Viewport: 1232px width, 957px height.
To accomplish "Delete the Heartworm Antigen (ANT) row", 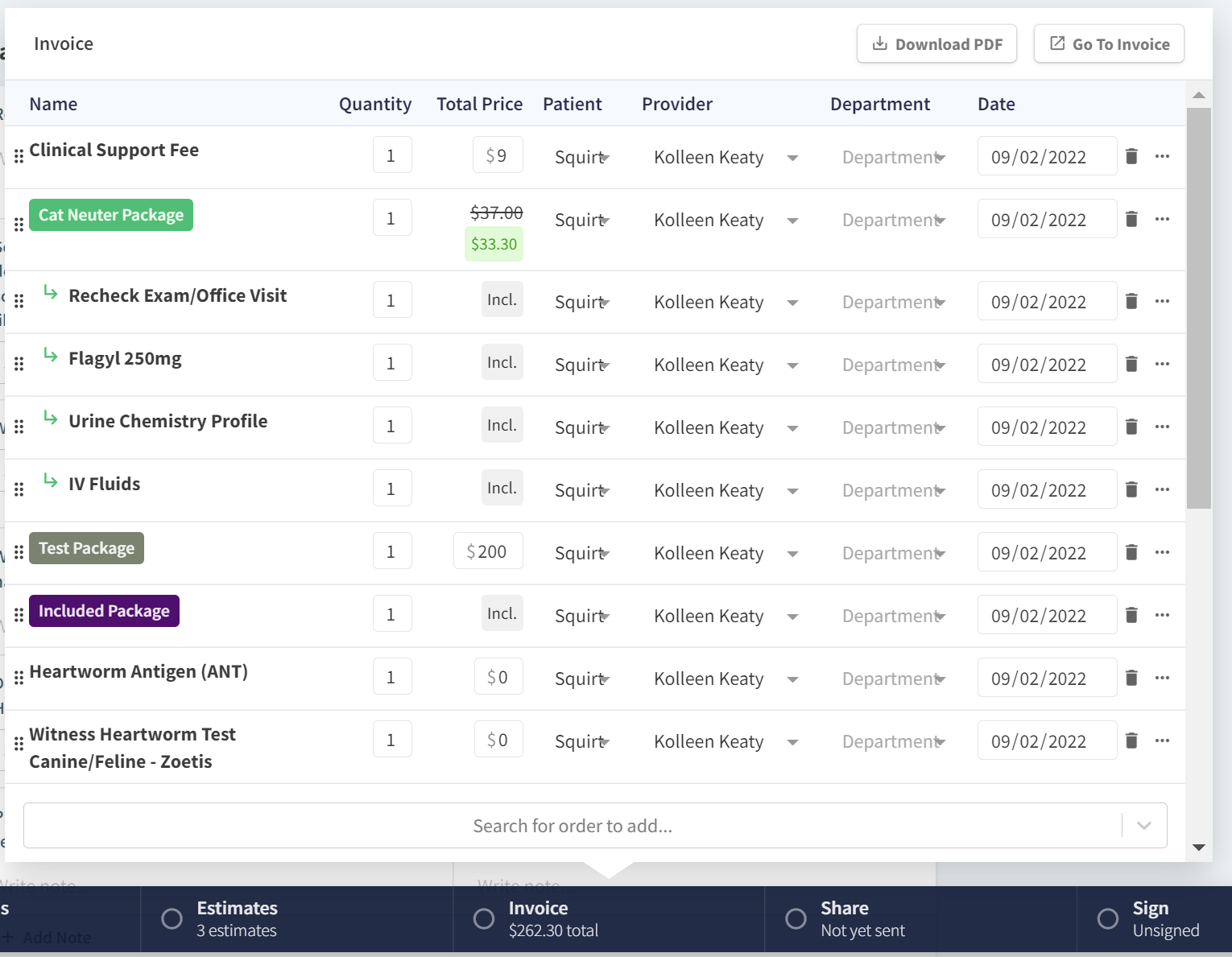I will (x=1131, y=678).
